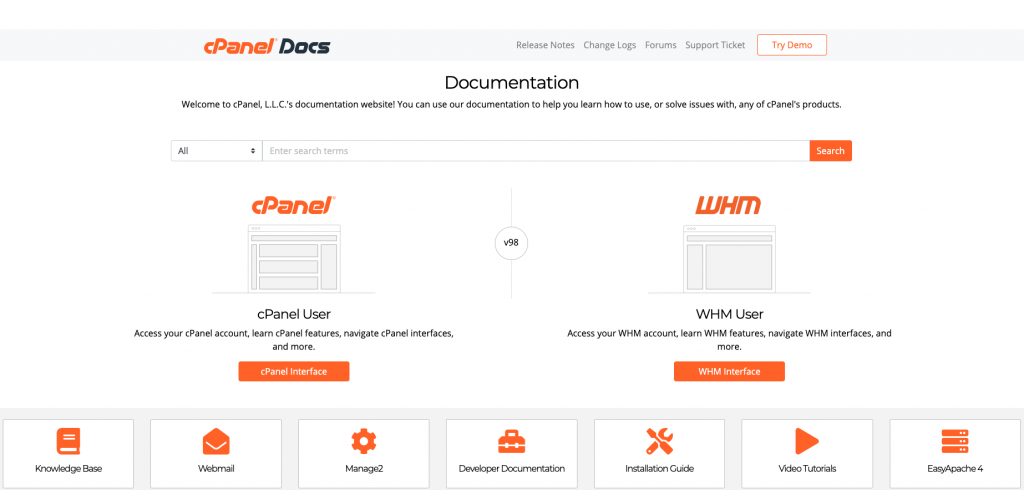This screenshot has height=490, width=1024.
Task: Open the Manage2 gear icon
Action: (x=364, y=442)
